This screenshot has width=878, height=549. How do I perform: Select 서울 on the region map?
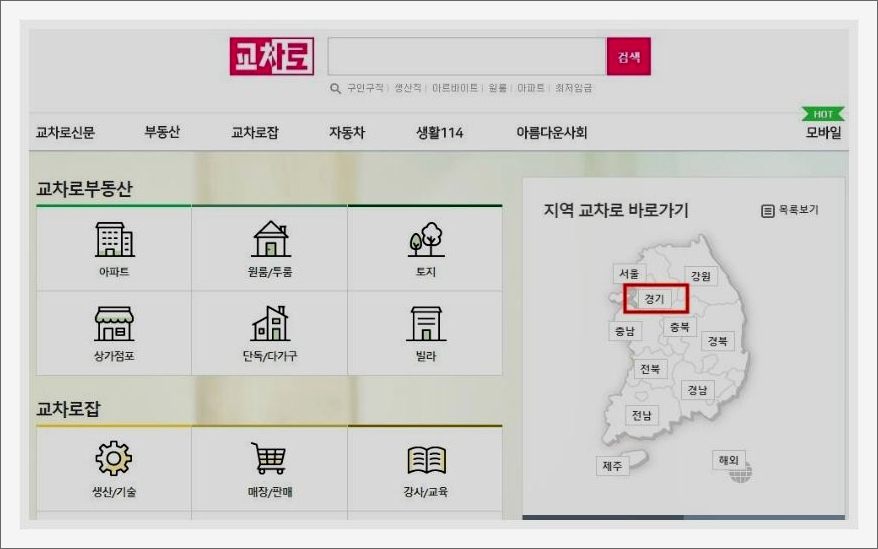(629, 274)
